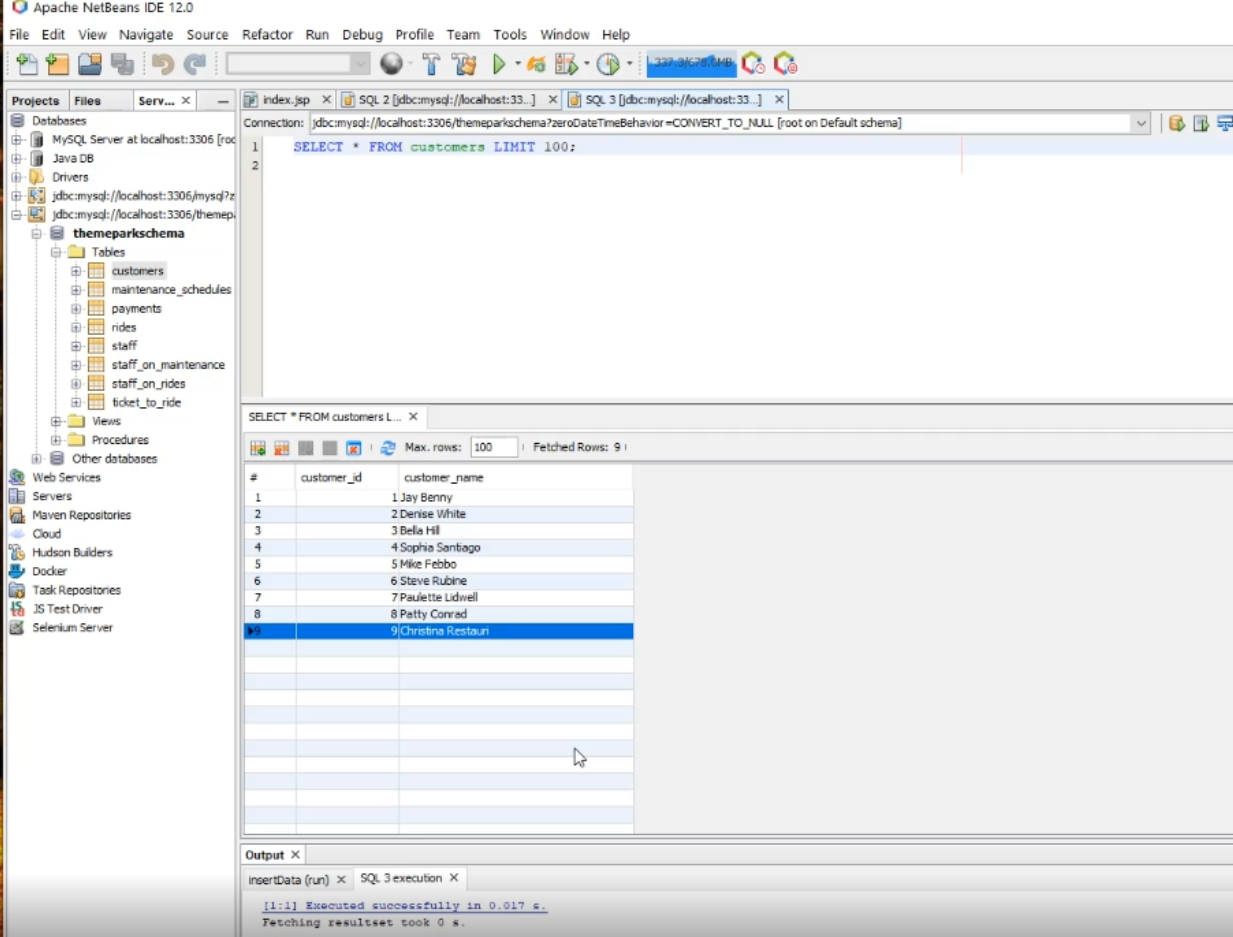Viewport: 1233px width, 937px height.
Task: Switch to the Files panel
Action: tap(89, 100)
